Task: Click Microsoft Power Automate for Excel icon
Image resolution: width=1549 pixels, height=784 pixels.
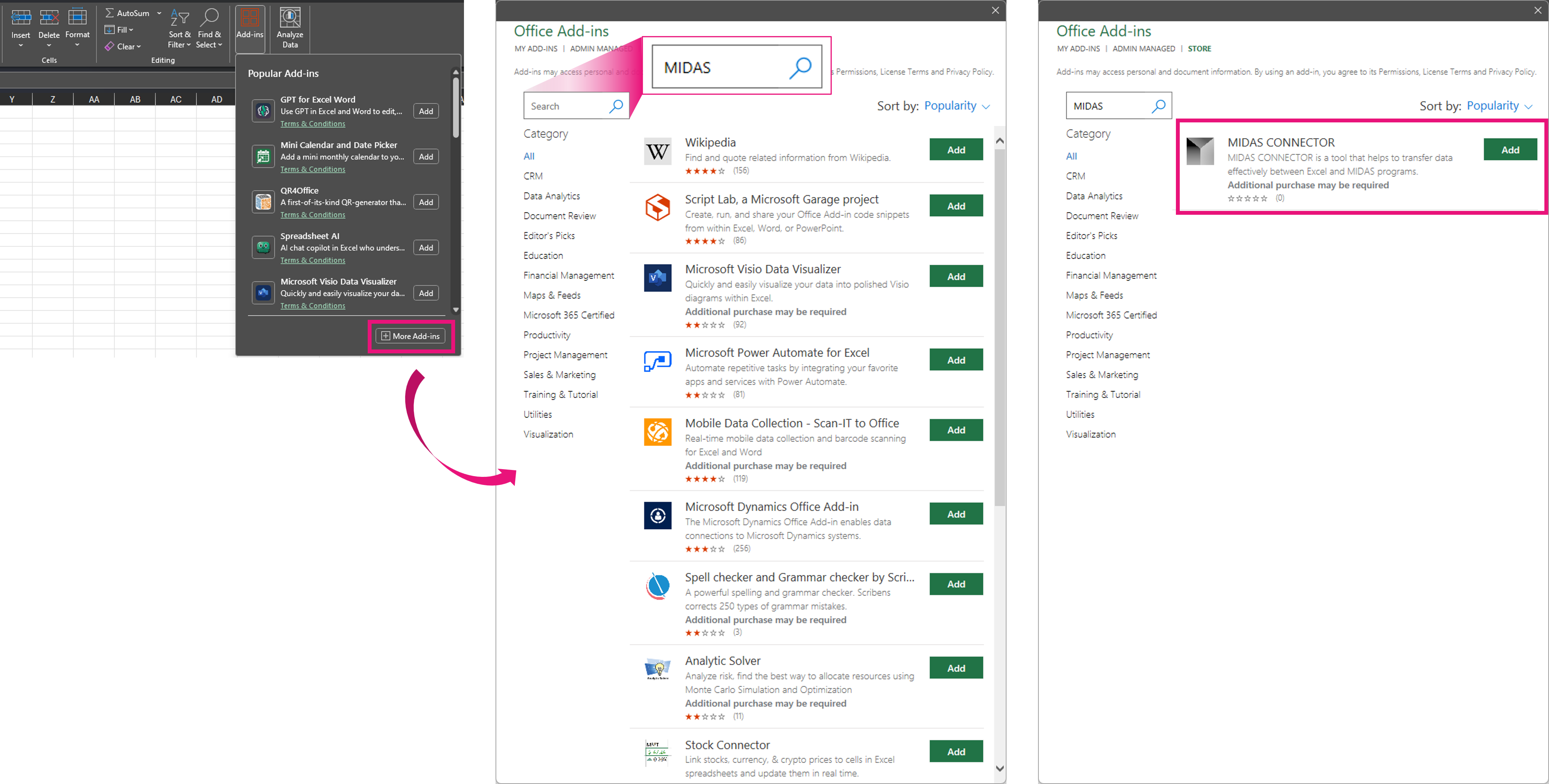Action: pyautogui.click(x=657, y=361)
